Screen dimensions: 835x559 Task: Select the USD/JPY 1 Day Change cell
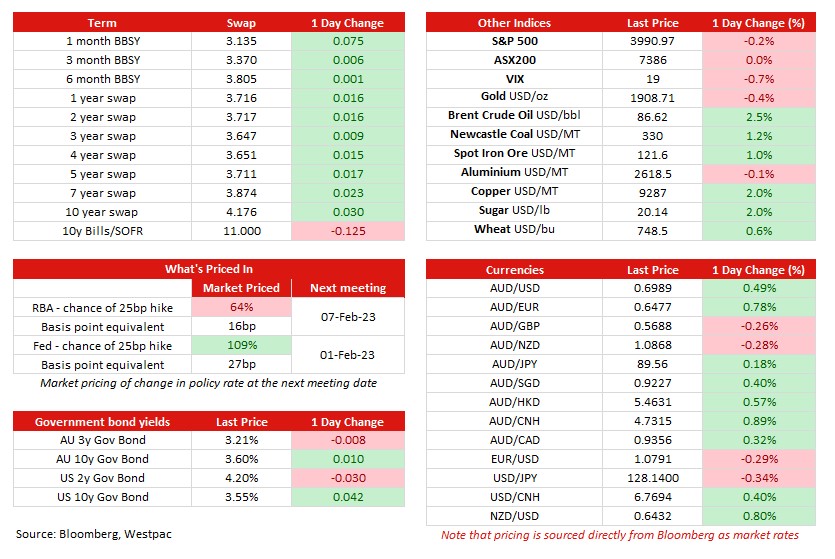coord(759,478)
